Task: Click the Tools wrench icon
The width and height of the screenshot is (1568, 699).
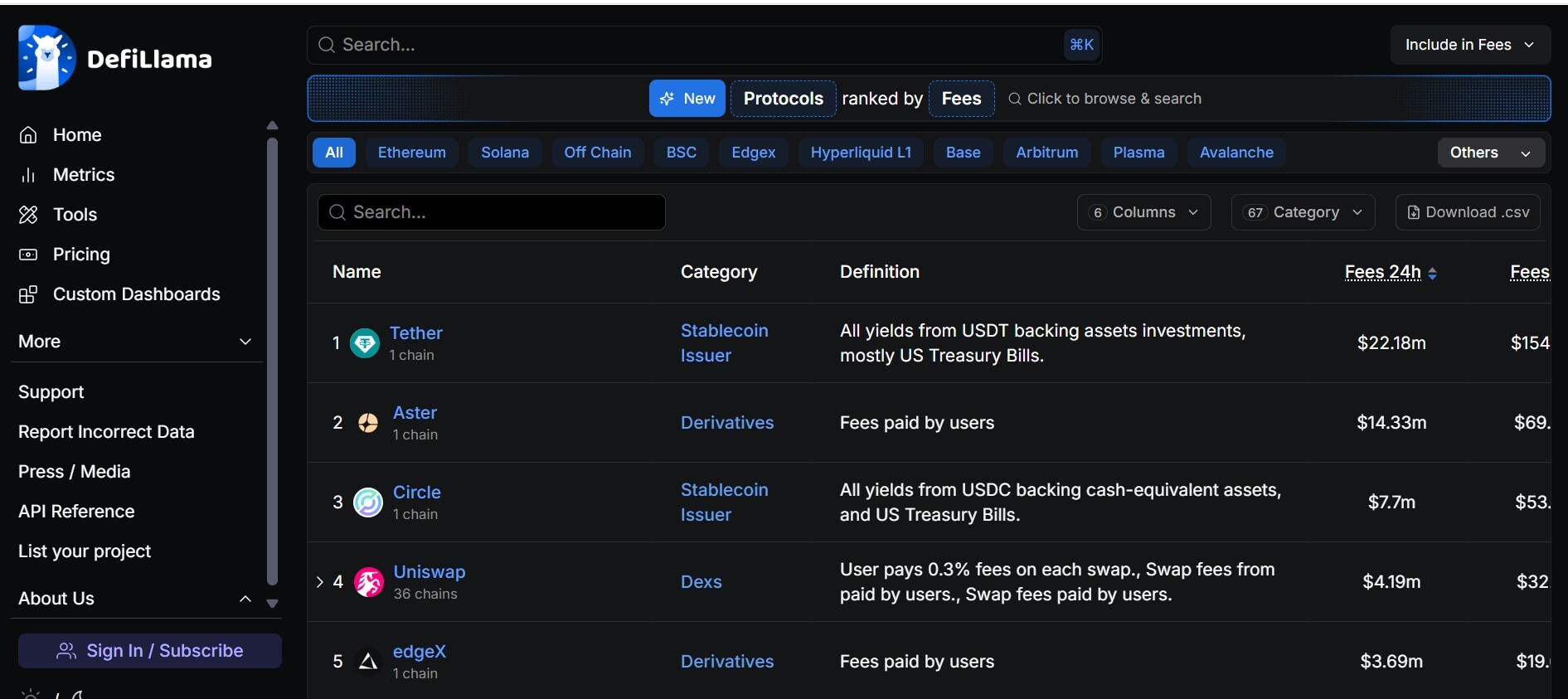Action: pyautogui.click(x=28, y=215)
